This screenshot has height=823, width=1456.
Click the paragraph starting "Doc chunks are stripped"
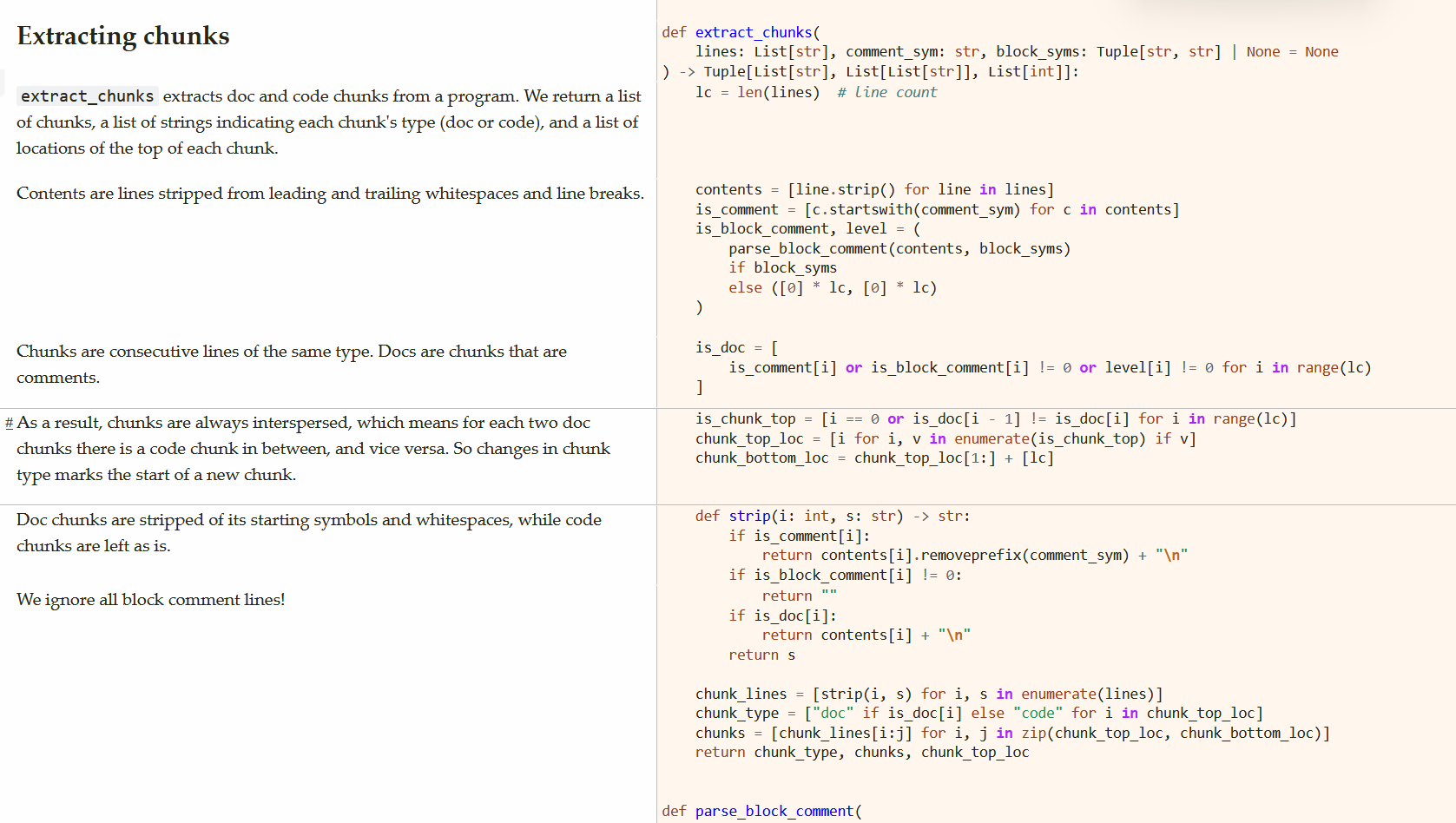point(309,533)
